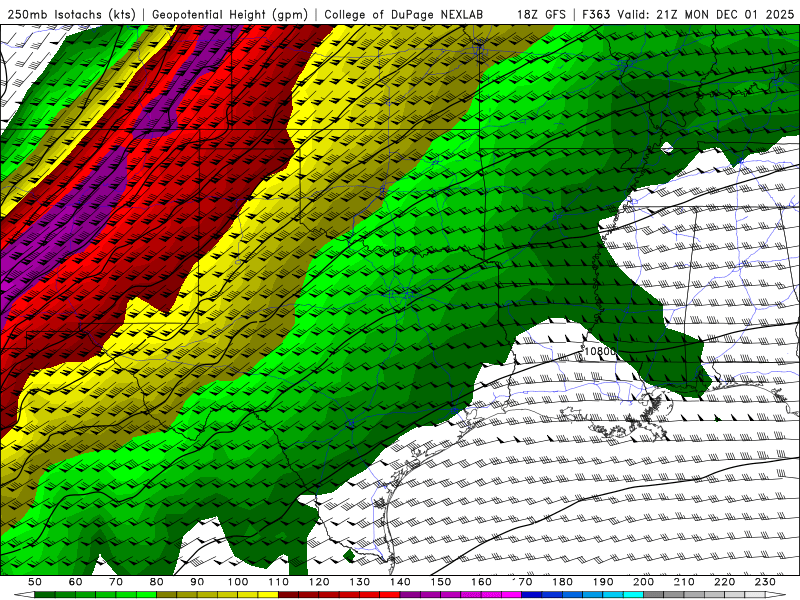Click the 80 knot legend label
Image resolution: width=800 pixels, height=600 pixels.
pyautogui.click(x=157, y=582)
